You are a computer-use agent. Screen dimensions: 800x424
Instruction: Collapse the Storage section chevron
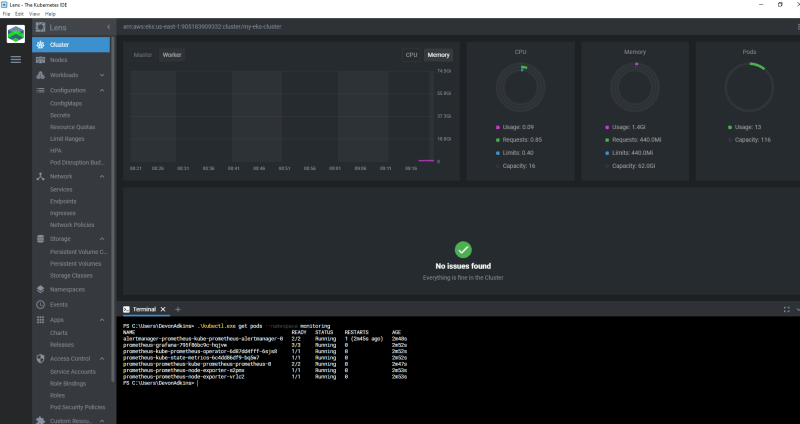(102, 239)
